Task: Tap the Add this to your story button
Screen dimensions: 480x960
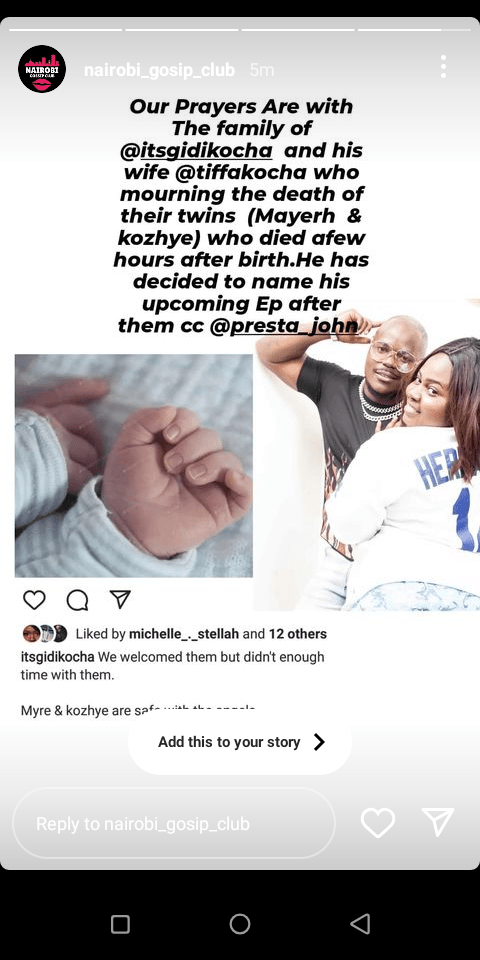Action: coord(240,742)
